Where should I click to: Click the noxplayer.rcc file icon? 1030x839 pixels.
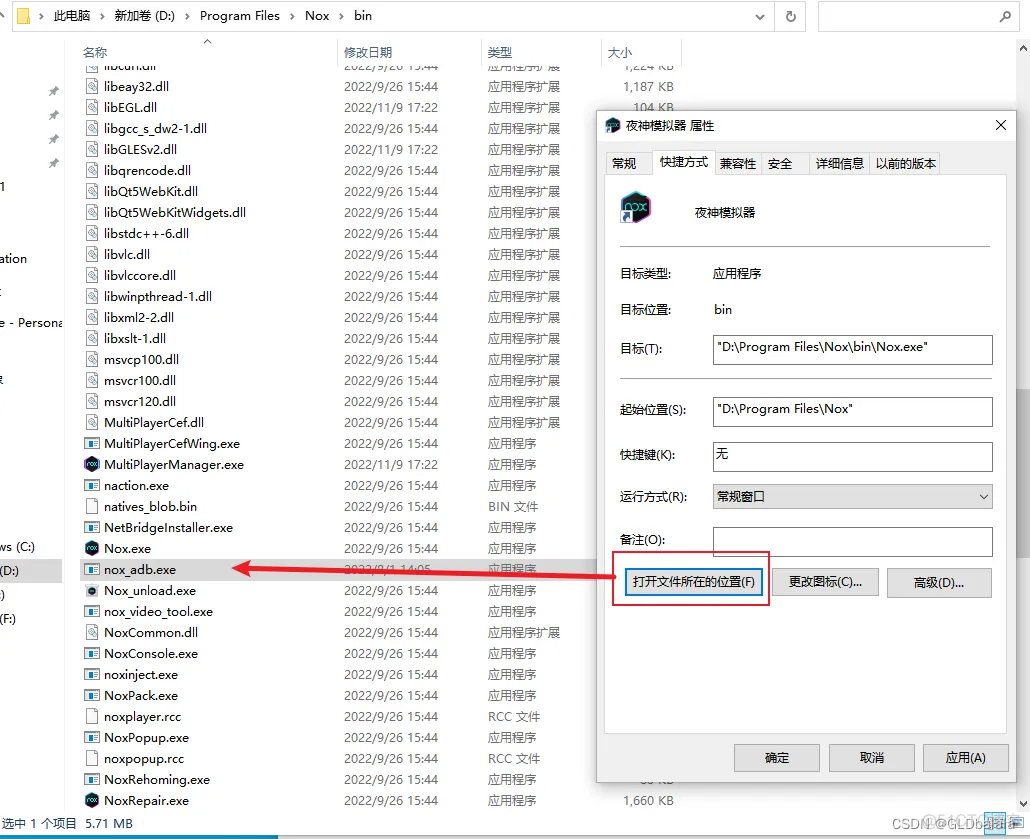pos(92,716)
